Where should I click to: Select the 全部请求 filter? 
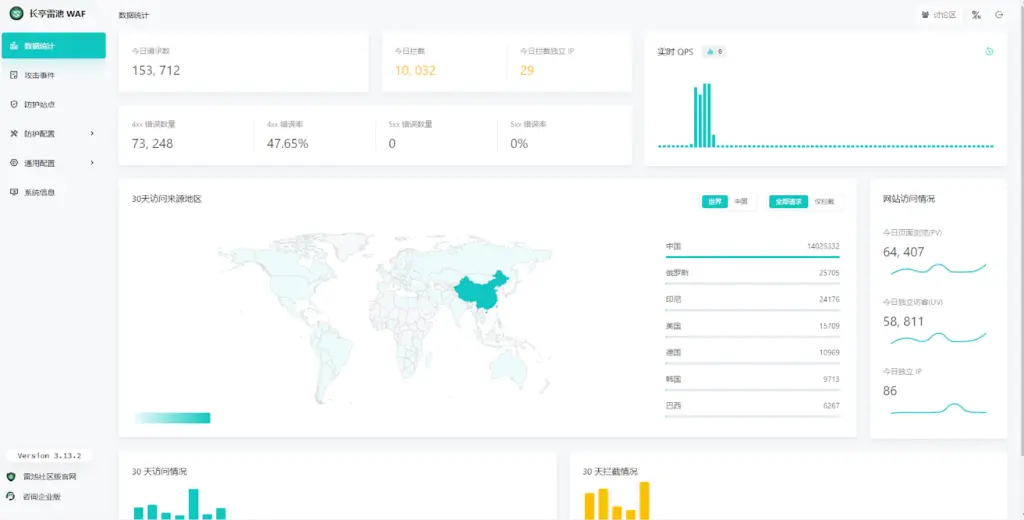pos(788,201)
